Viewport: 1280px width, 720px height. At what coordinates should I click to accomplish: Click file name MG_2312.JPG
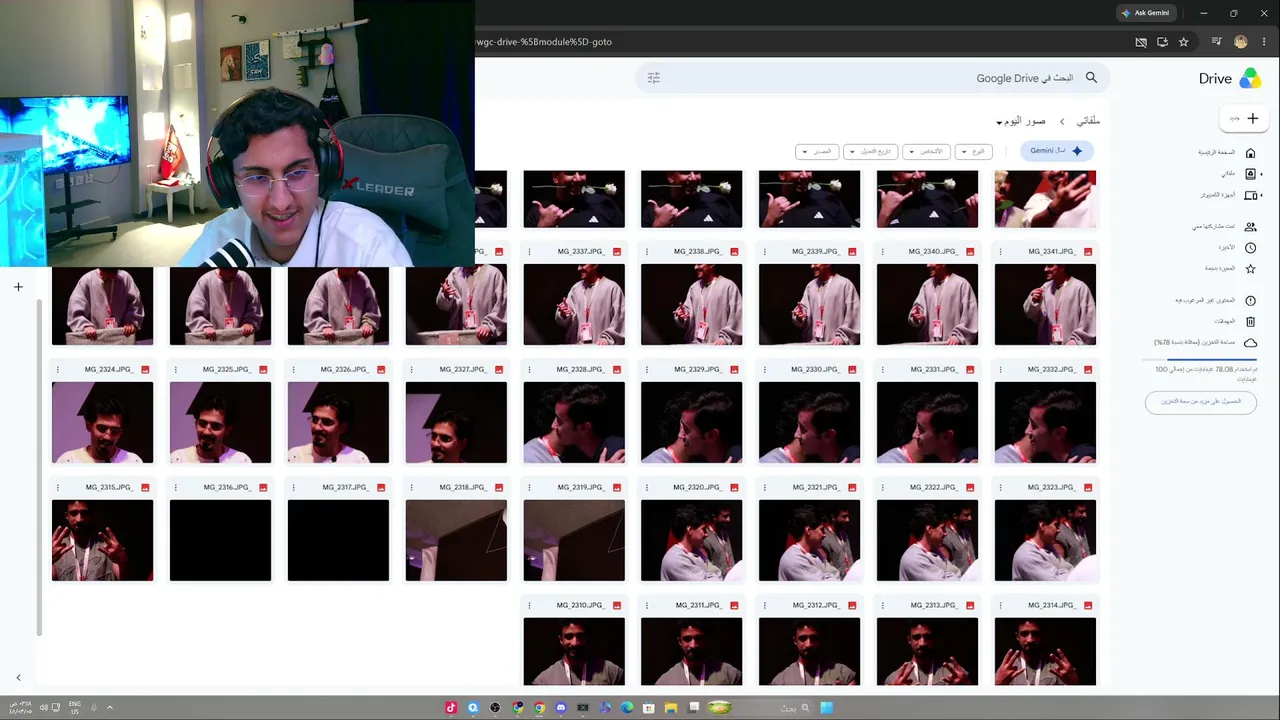(x=817, y=606)
